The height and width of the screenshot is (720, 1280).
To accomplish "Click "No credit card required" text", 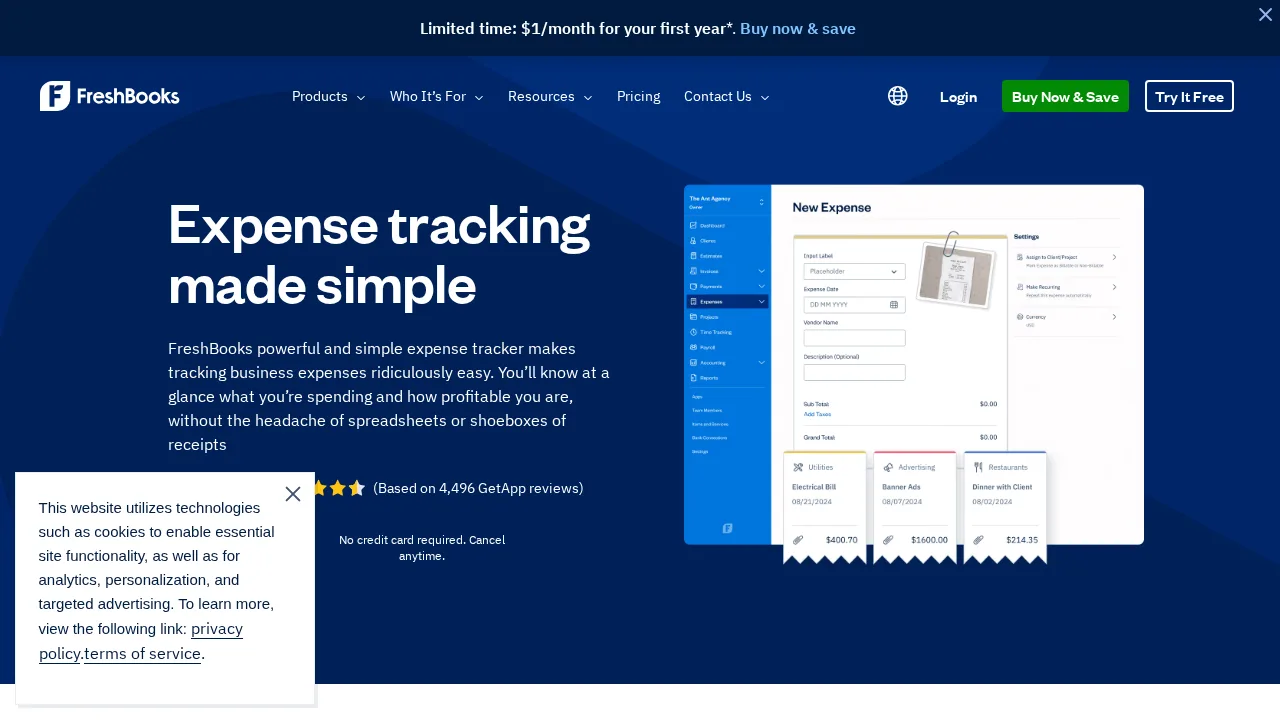I will point(400,540).
